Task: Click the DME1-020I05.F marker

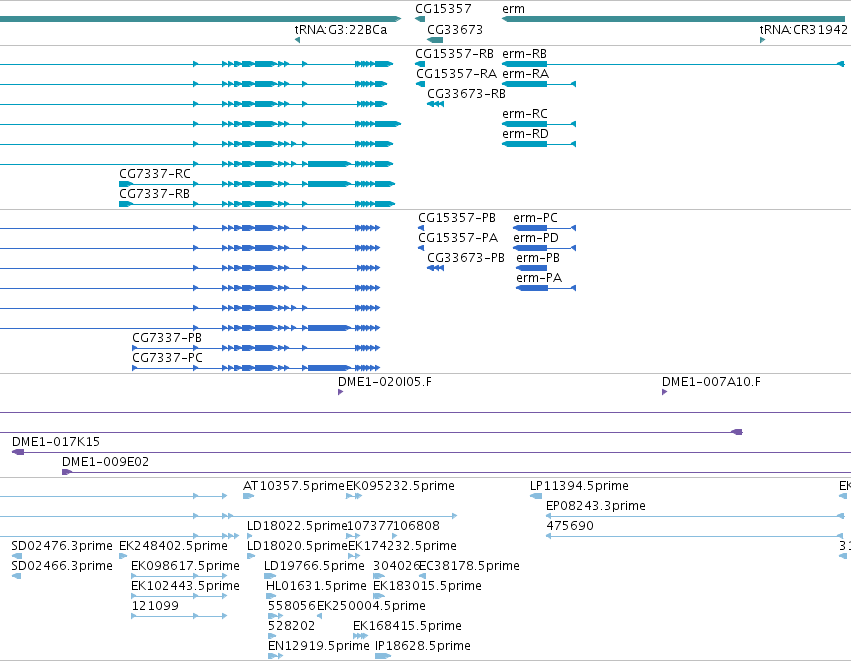Action: click(x=340, y=392)
